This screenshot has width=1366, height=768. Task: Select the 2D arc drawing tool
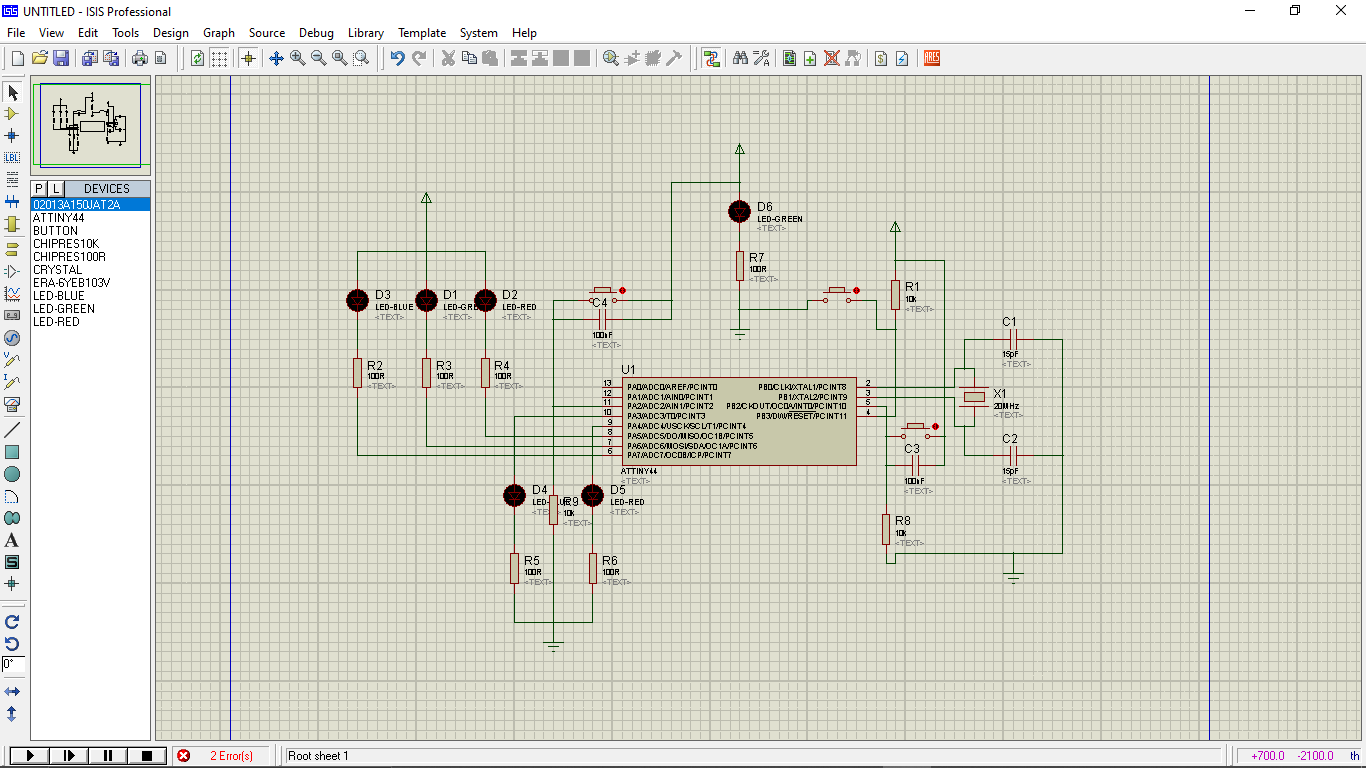point(12,496)
